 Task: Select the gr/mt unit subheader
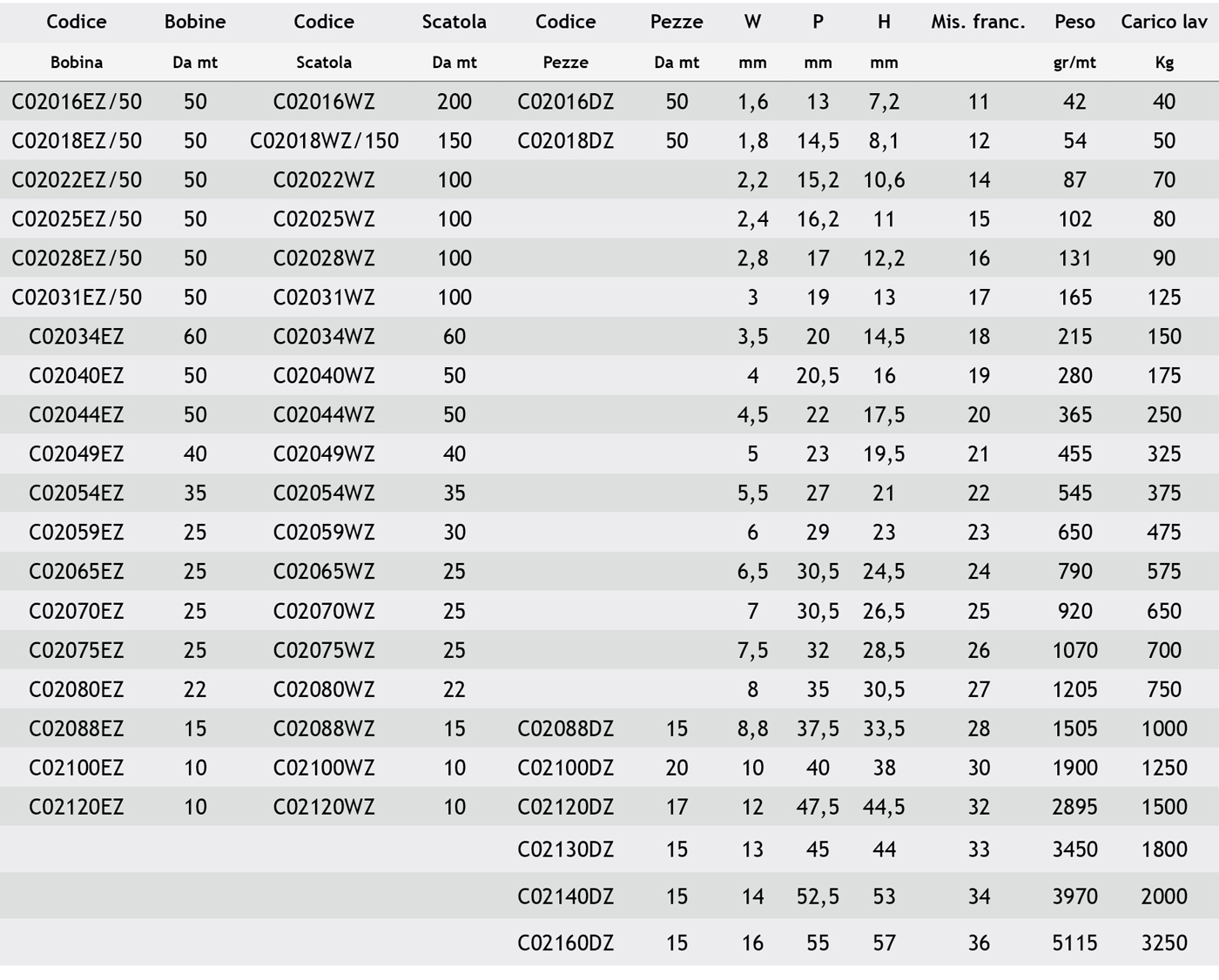[x=1074, y=63]
